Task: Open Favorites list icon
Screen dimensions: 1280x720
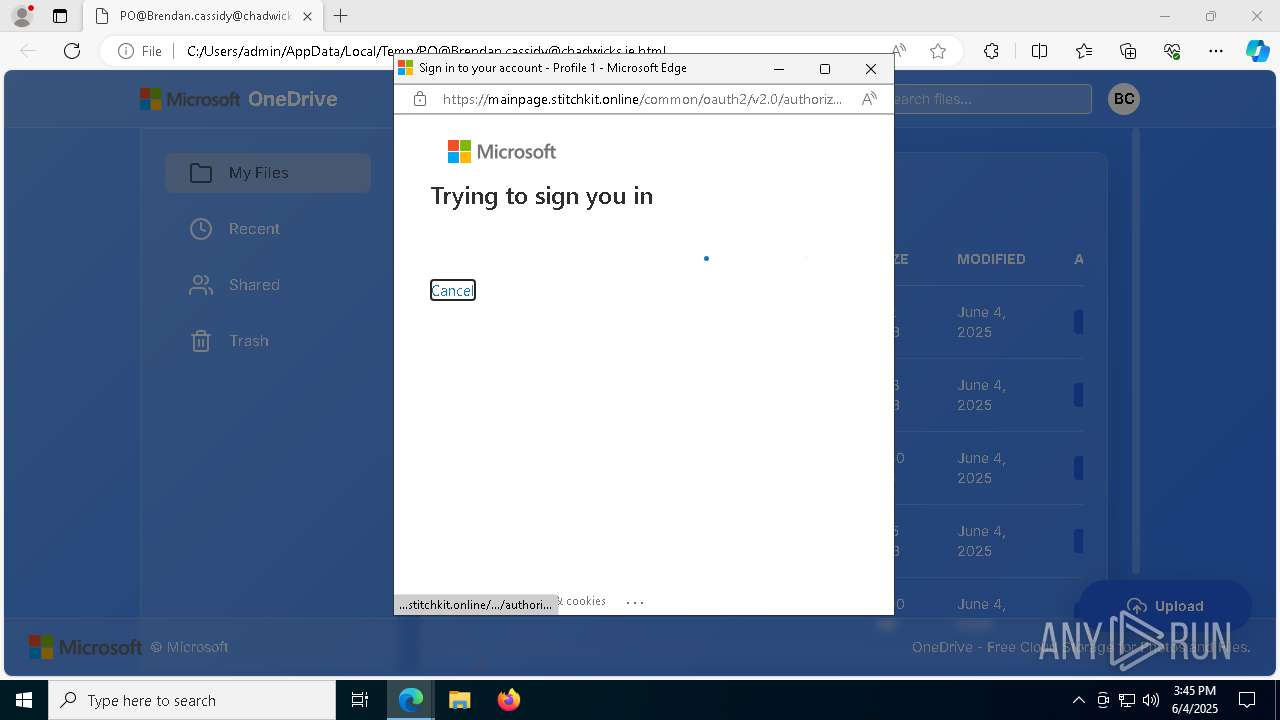Action: [1084, 51]
